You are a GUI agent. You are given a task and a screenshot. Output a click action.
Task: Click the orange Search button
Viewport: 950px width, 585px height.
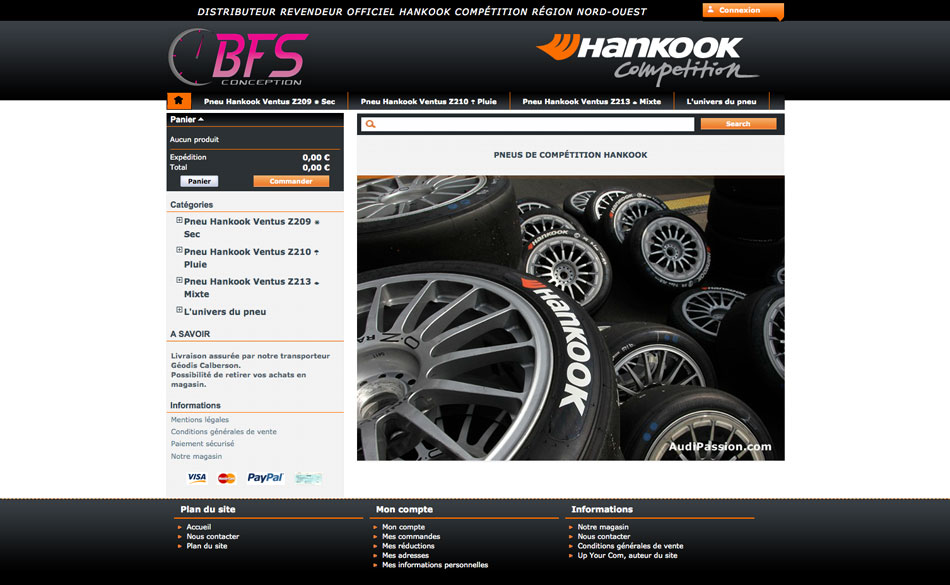[x=738, y=124]
